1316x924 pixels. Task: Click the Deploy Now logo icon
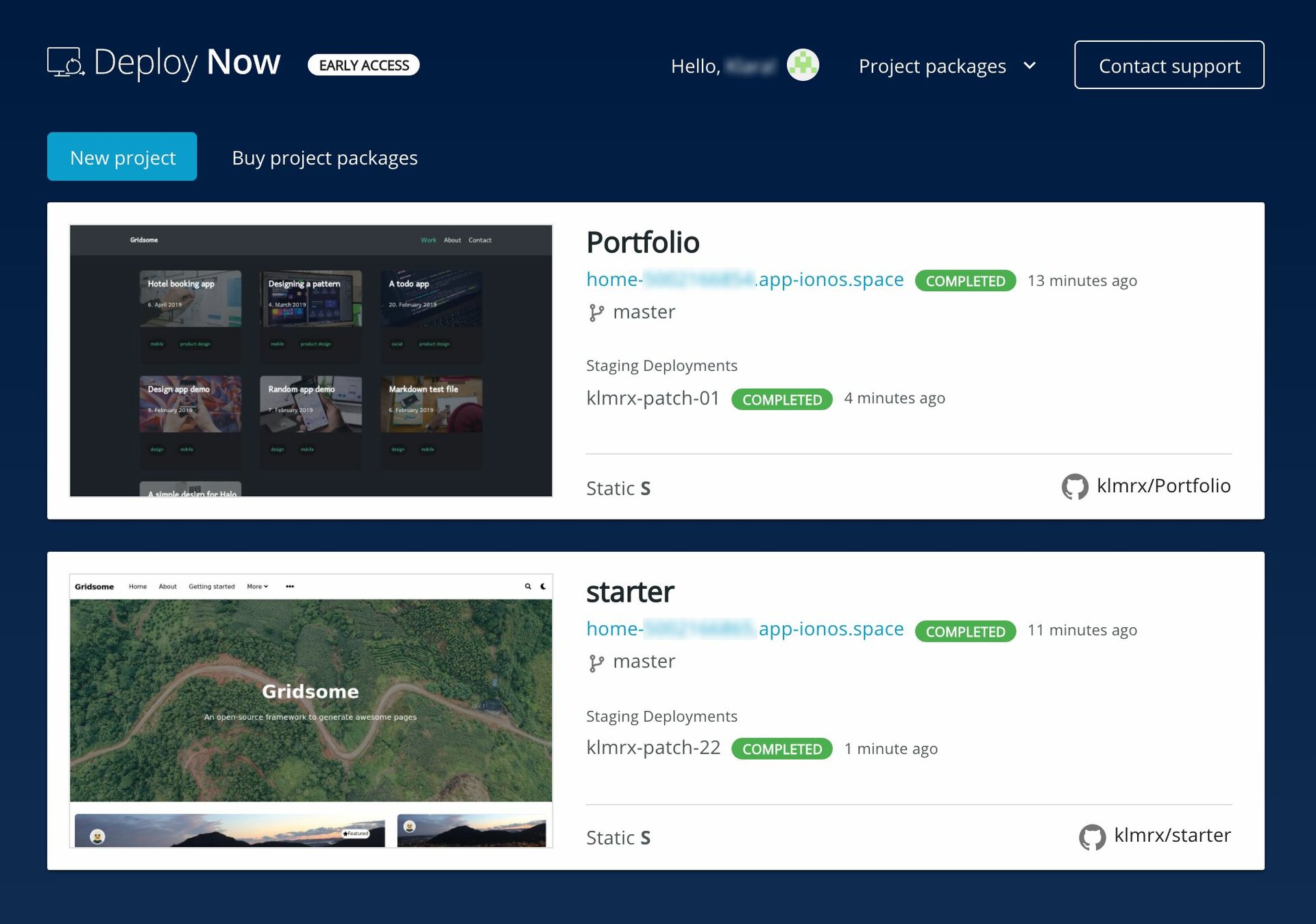(66, 62)
